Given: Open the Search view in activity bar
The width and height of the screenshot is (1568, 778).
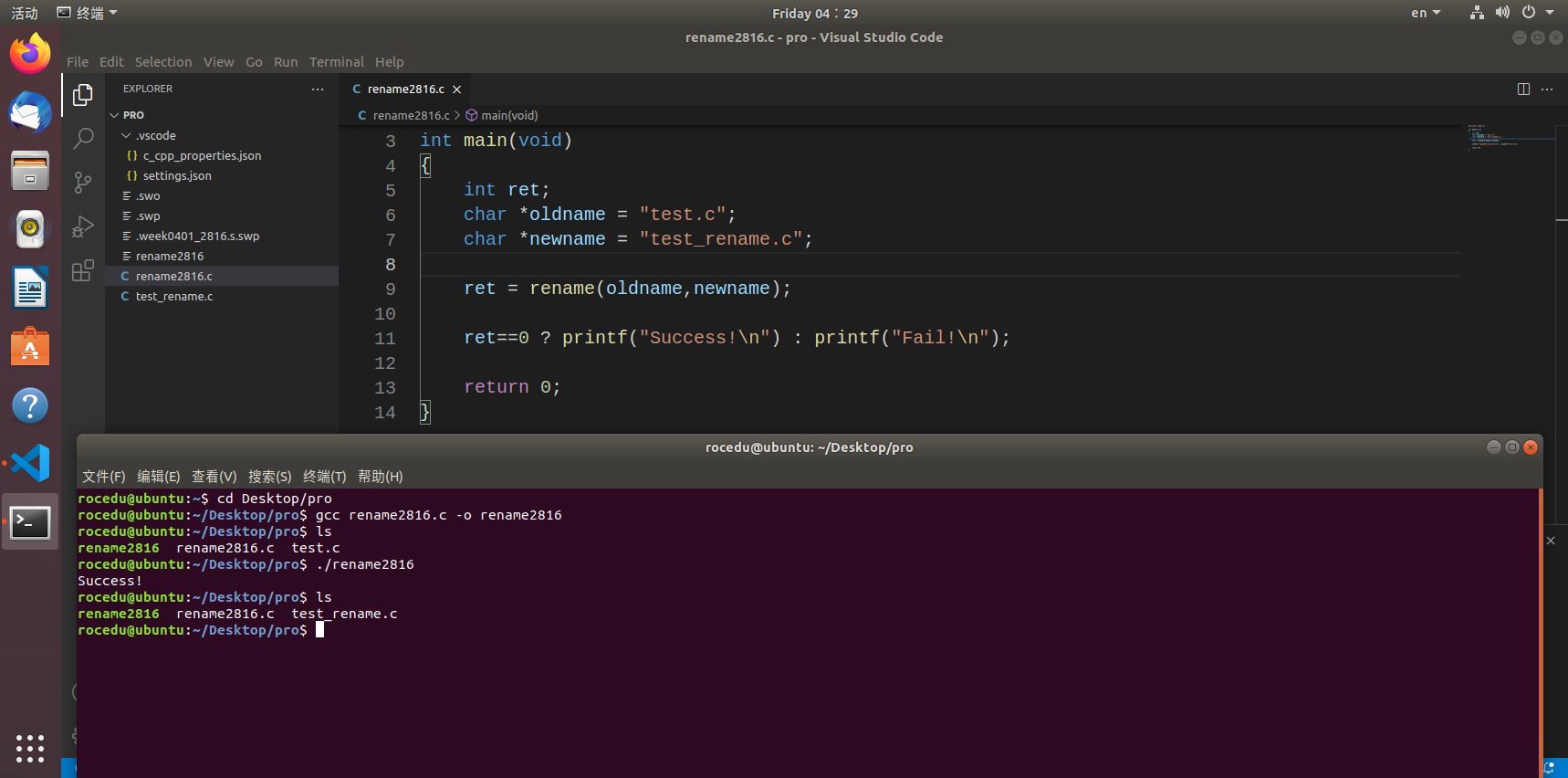Looking at the screenshot, I should [83, 138].
